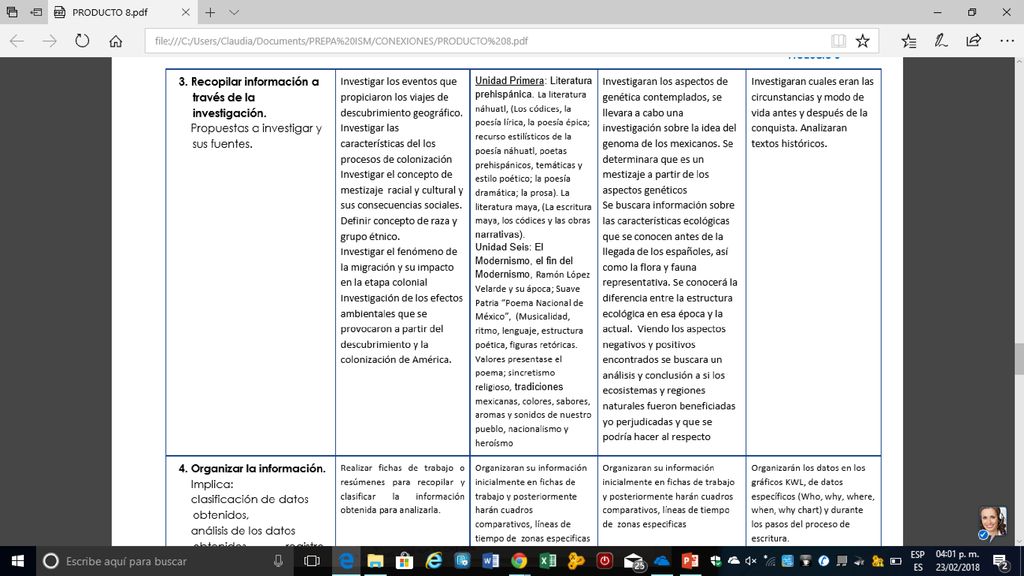Click underlined text "Unidad Primera"
This screenshot has height=576, width=1024.
click(509, 81)
